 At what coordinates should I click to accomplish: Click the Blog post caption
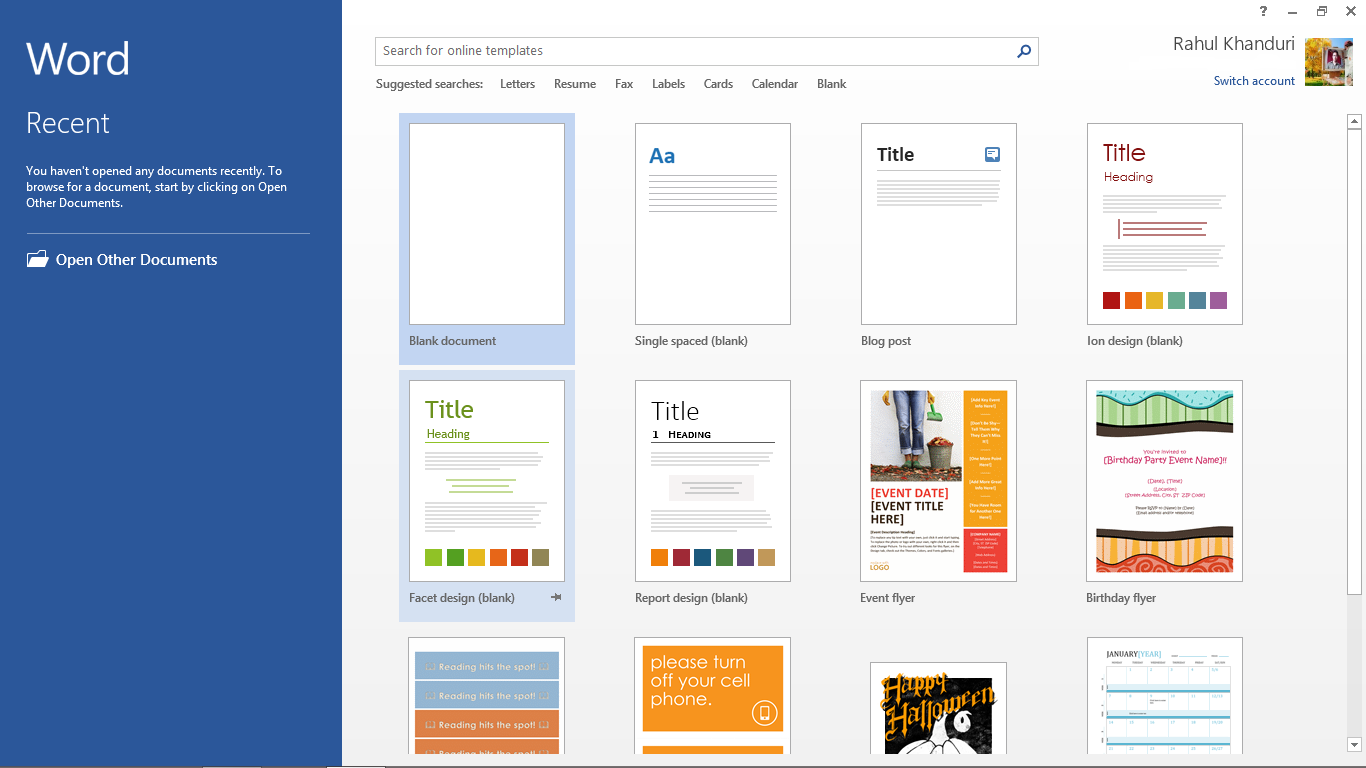tap(886, 341)
